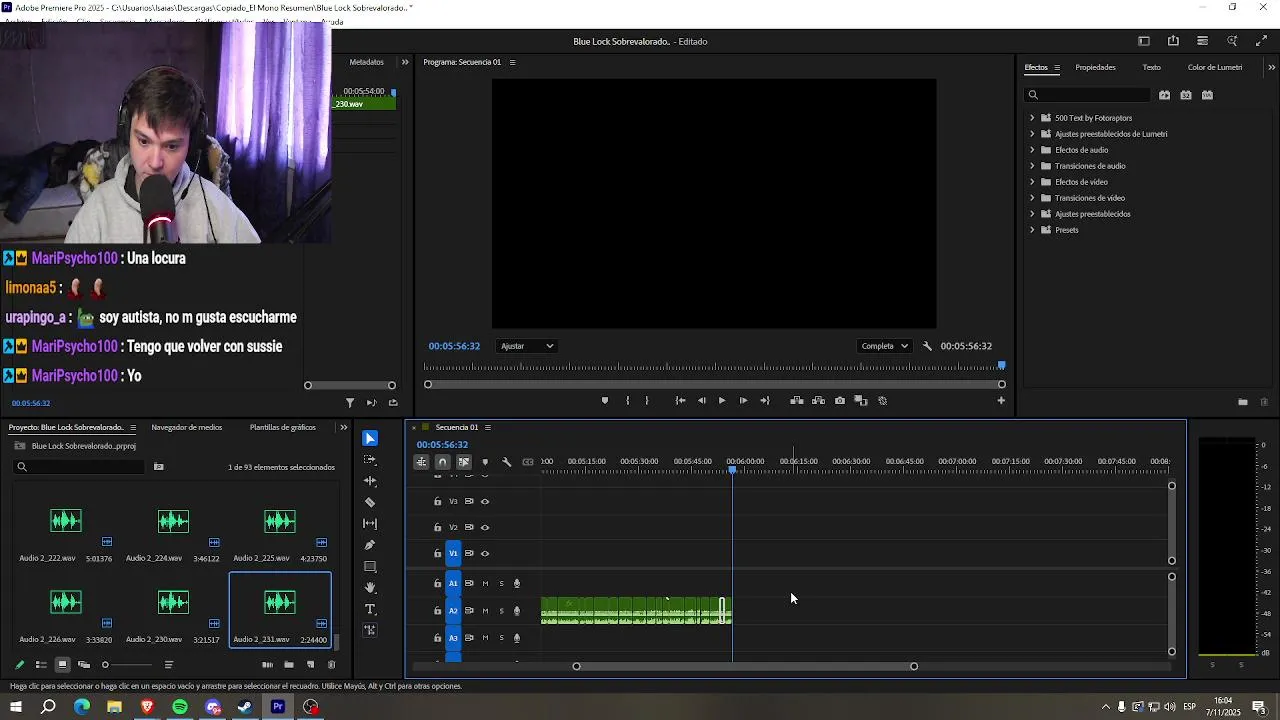Image resolution: width=1280 pixels, height=720 pixels.
Task: Switch to Navegador de medios tab
Action: (187, 428)
